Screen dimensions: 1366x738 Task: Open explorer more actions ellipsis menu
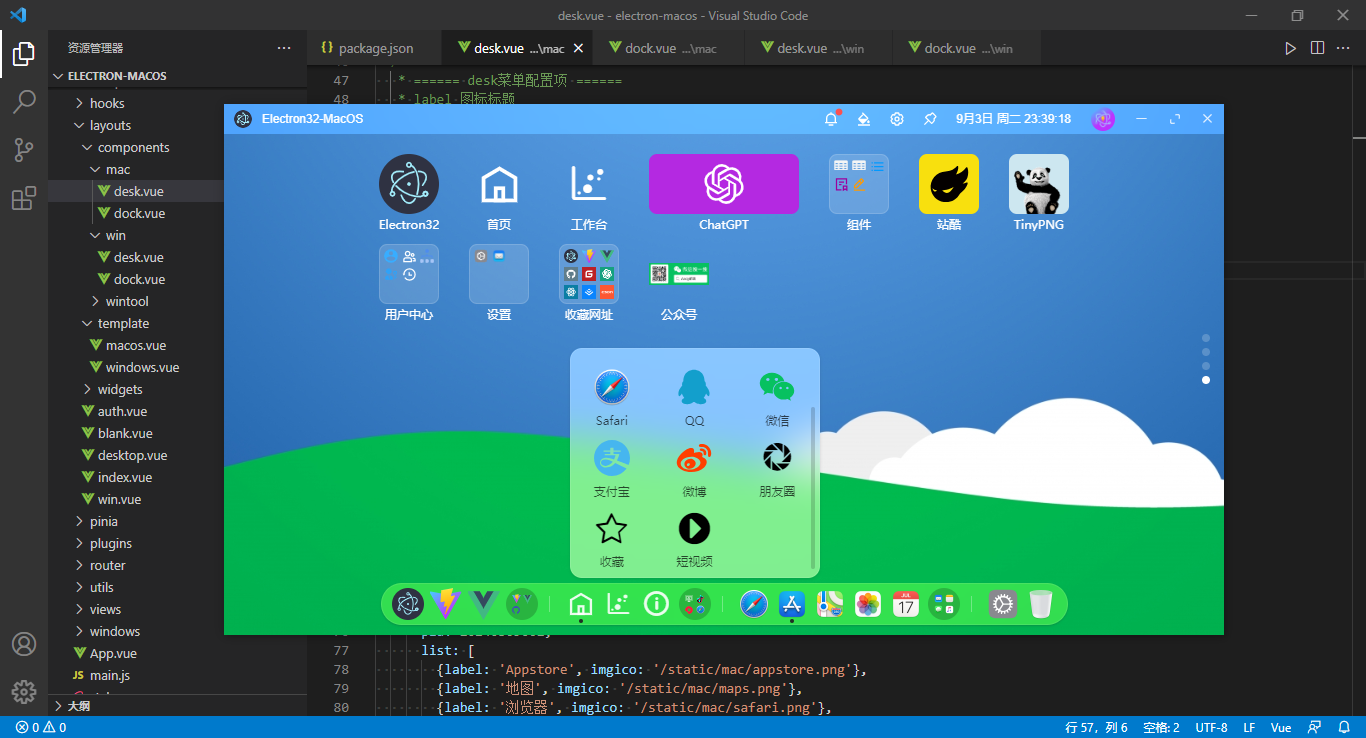(285, 48)
